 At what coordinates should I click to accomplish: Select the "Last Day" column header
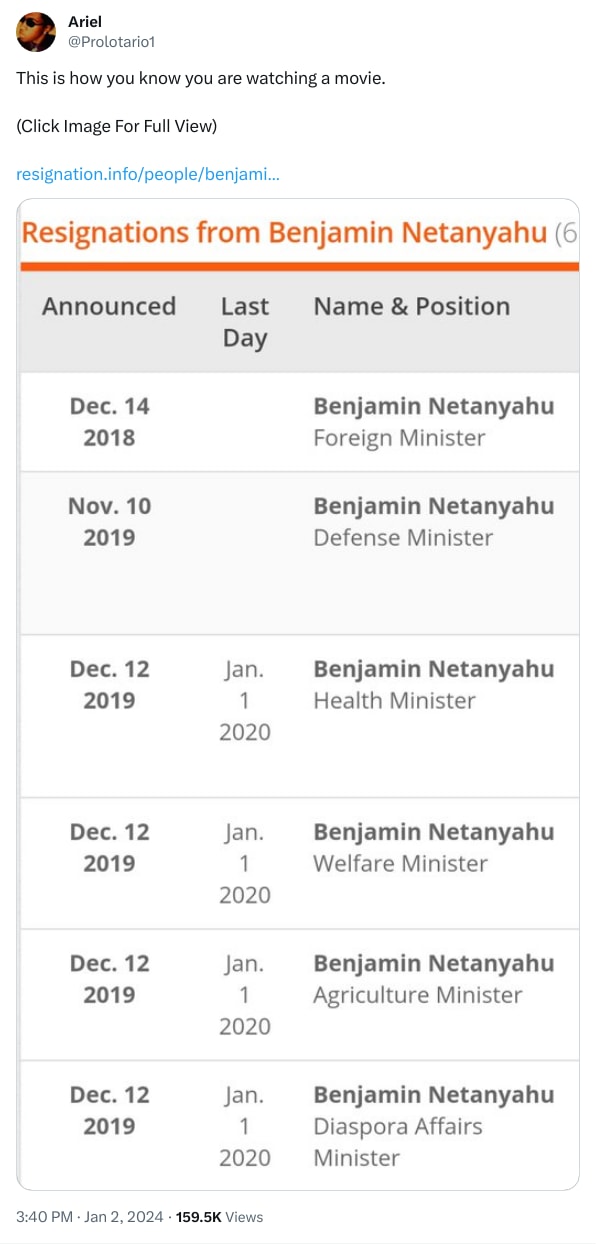245,321
